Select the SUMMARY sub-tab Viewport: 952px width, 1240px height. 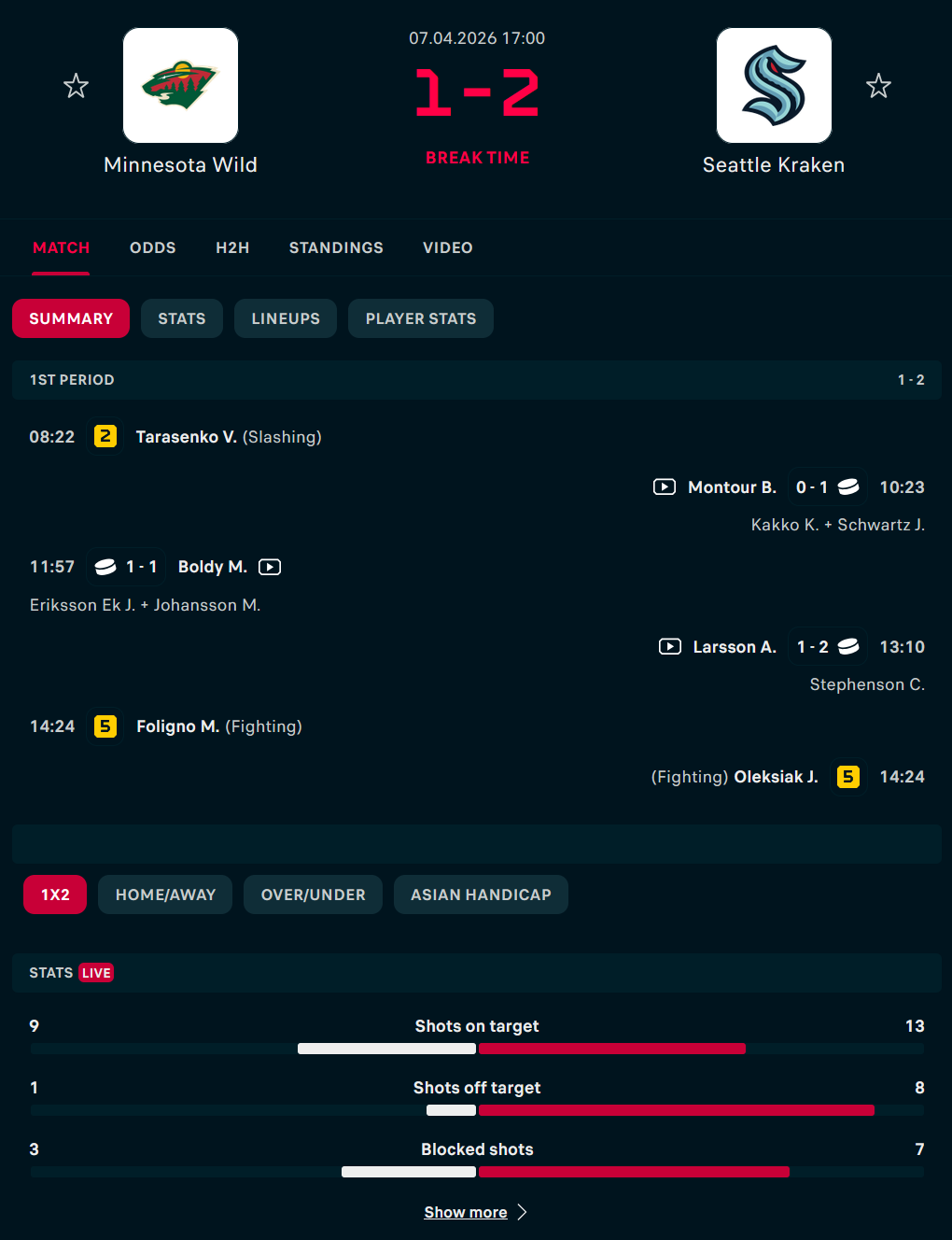(x=71, y=318)
